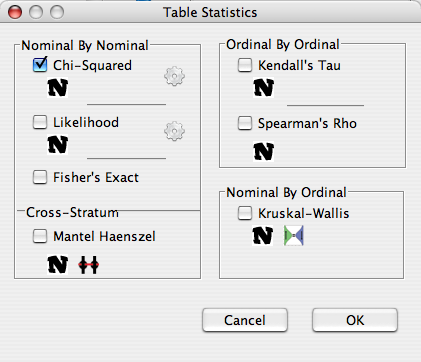Click the N icon under Kruskal-Wallis
421x362 pixels.
click(x=263, y=236)
